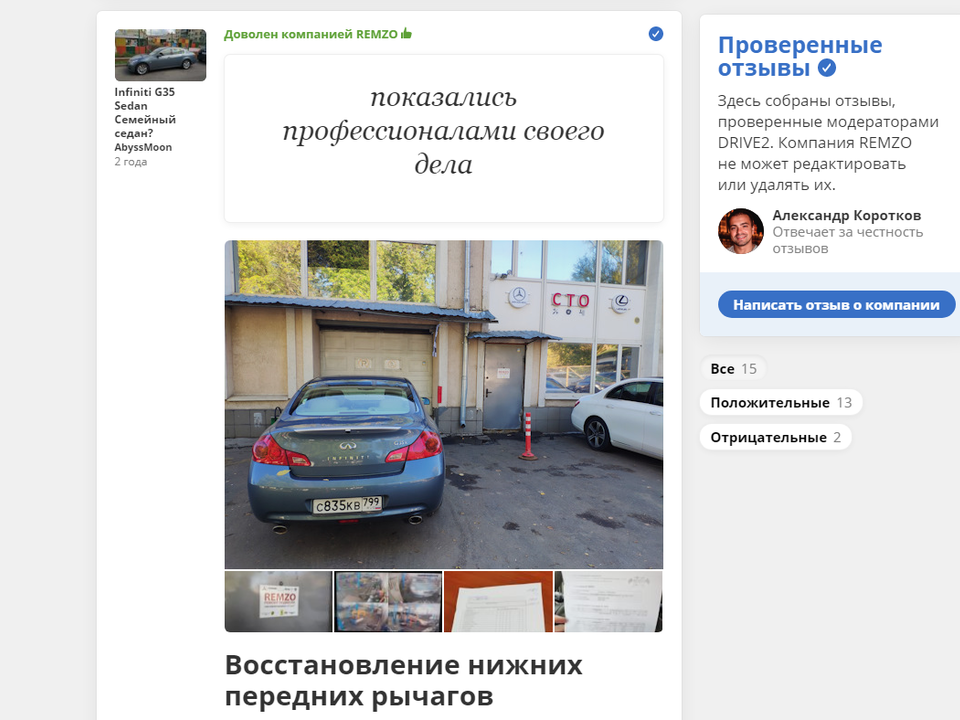This screenshot has height=720, width=960.
Task: Open Восстановление нижних передних рычагов heading
Action: pos(403,680)
